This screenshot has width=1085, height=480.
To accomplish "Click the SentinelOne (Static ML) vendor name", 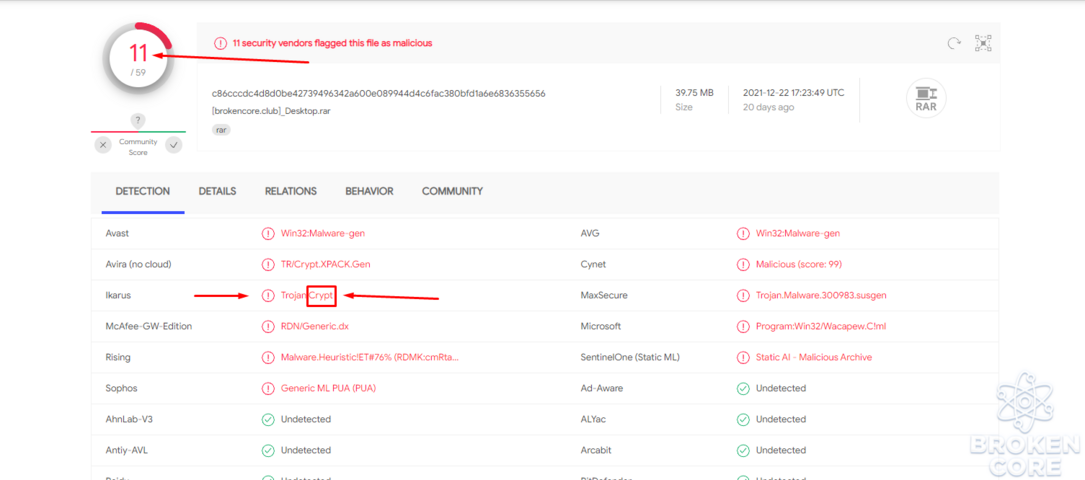I will 630,358.
